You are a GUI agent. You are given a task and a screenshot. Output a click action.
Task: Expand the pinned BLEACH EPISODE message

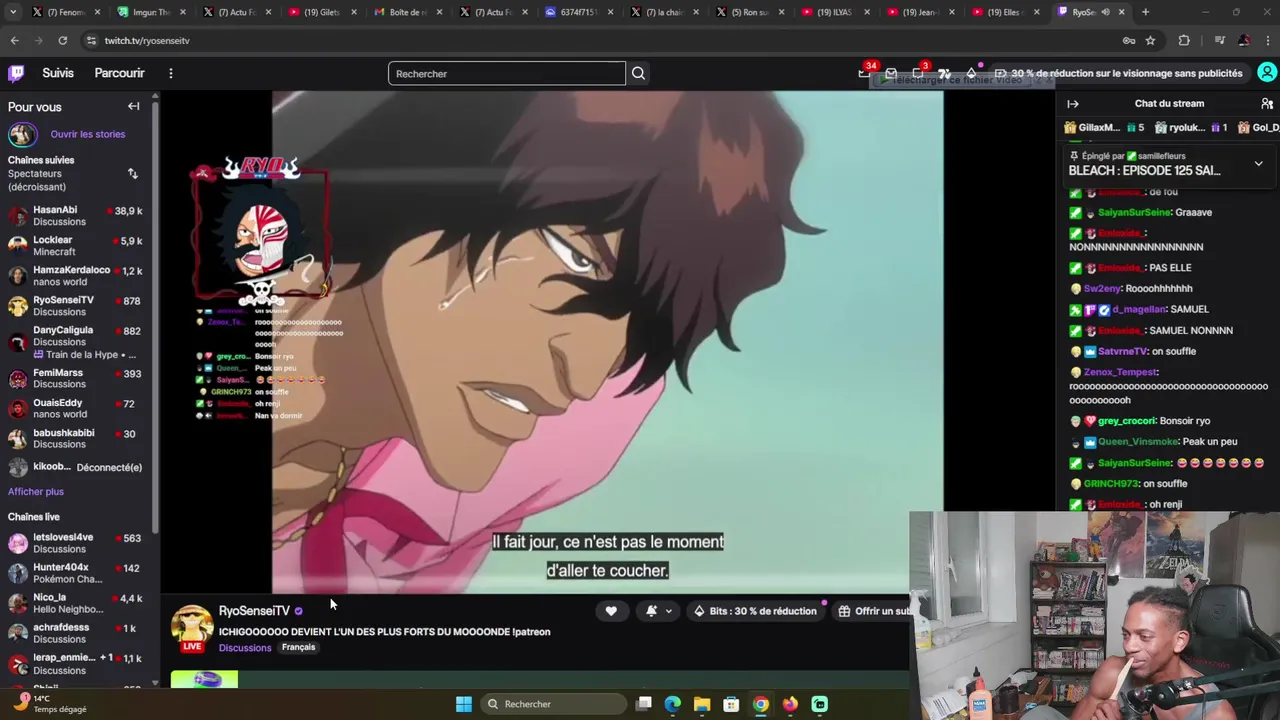tap(1258, 164)
